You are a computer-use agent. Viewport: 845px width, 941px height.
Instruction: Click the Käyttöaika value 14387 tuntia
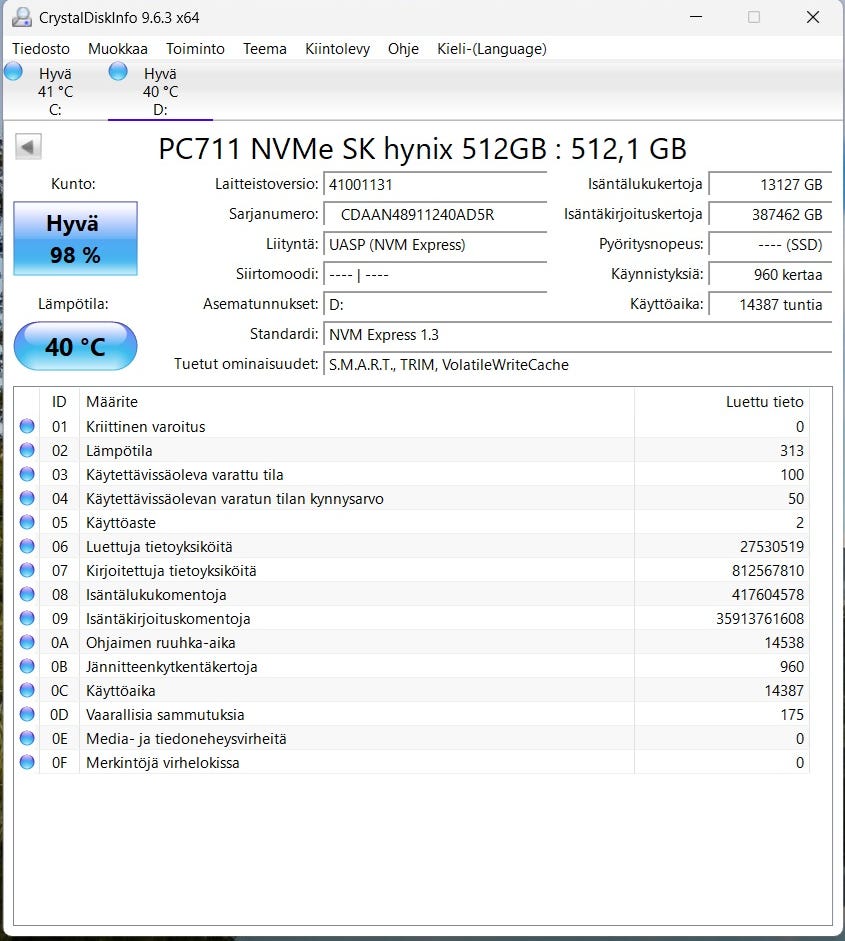tap(770, 304)
